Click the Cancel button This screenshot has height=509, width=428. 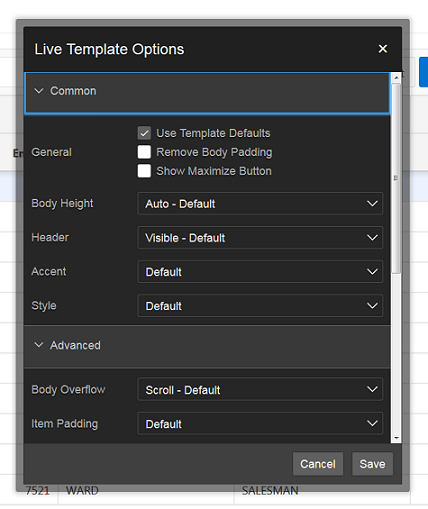pos(318,464)
